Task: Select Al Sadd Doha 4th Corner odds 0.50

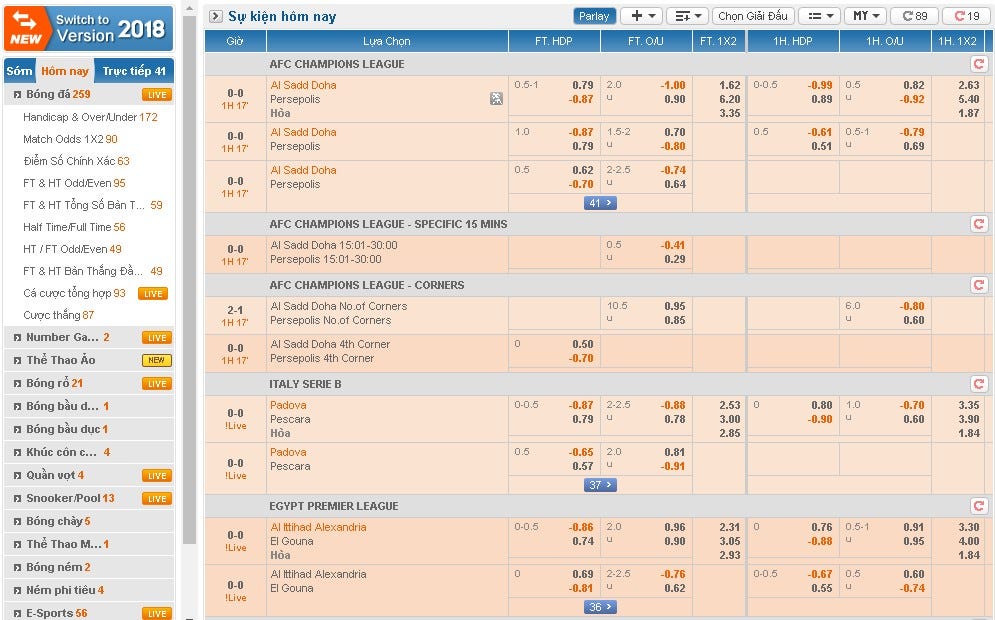Action: tap(583, 344)
